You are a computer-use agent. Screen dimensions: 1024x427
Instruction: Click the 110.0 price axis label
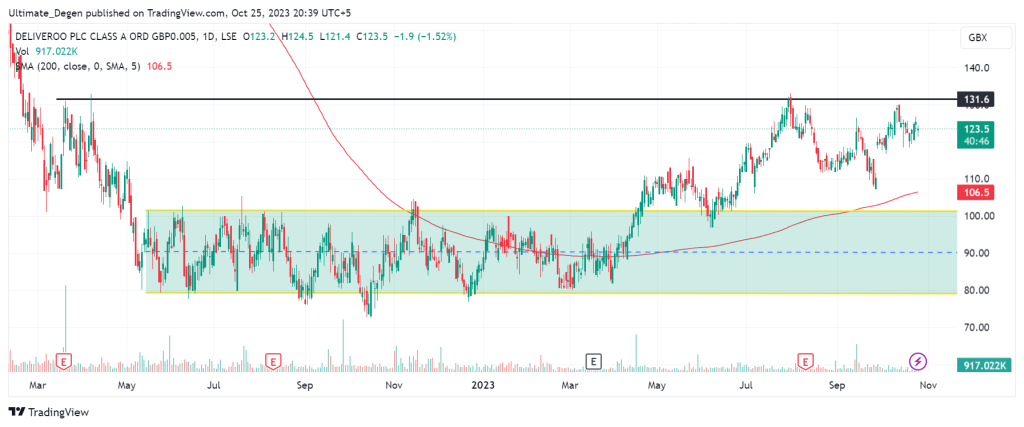[978, 178]
